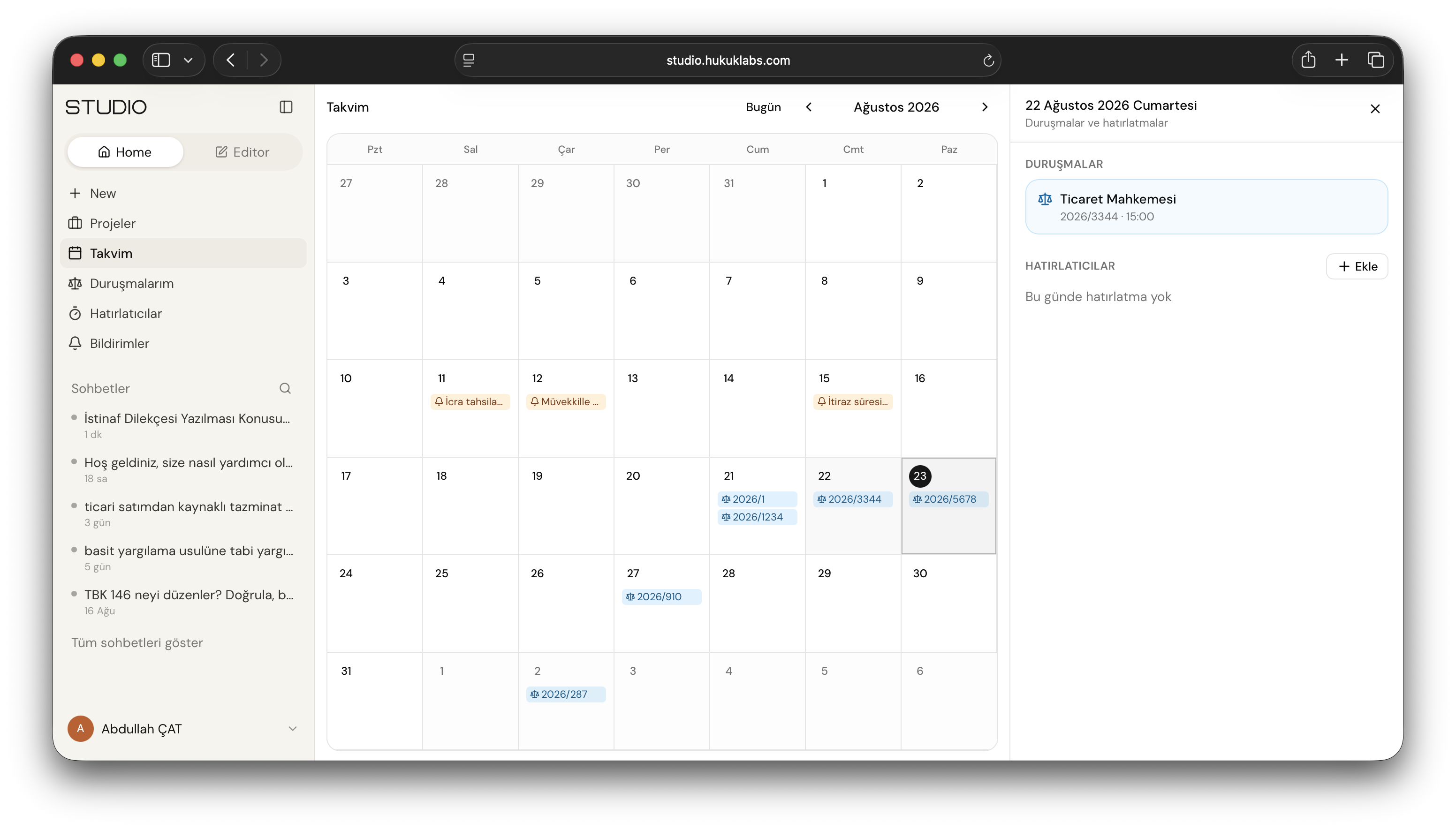The image size is (1456, 830).
Task: Add a reminder with Ekle
Action: (1356, 266)
